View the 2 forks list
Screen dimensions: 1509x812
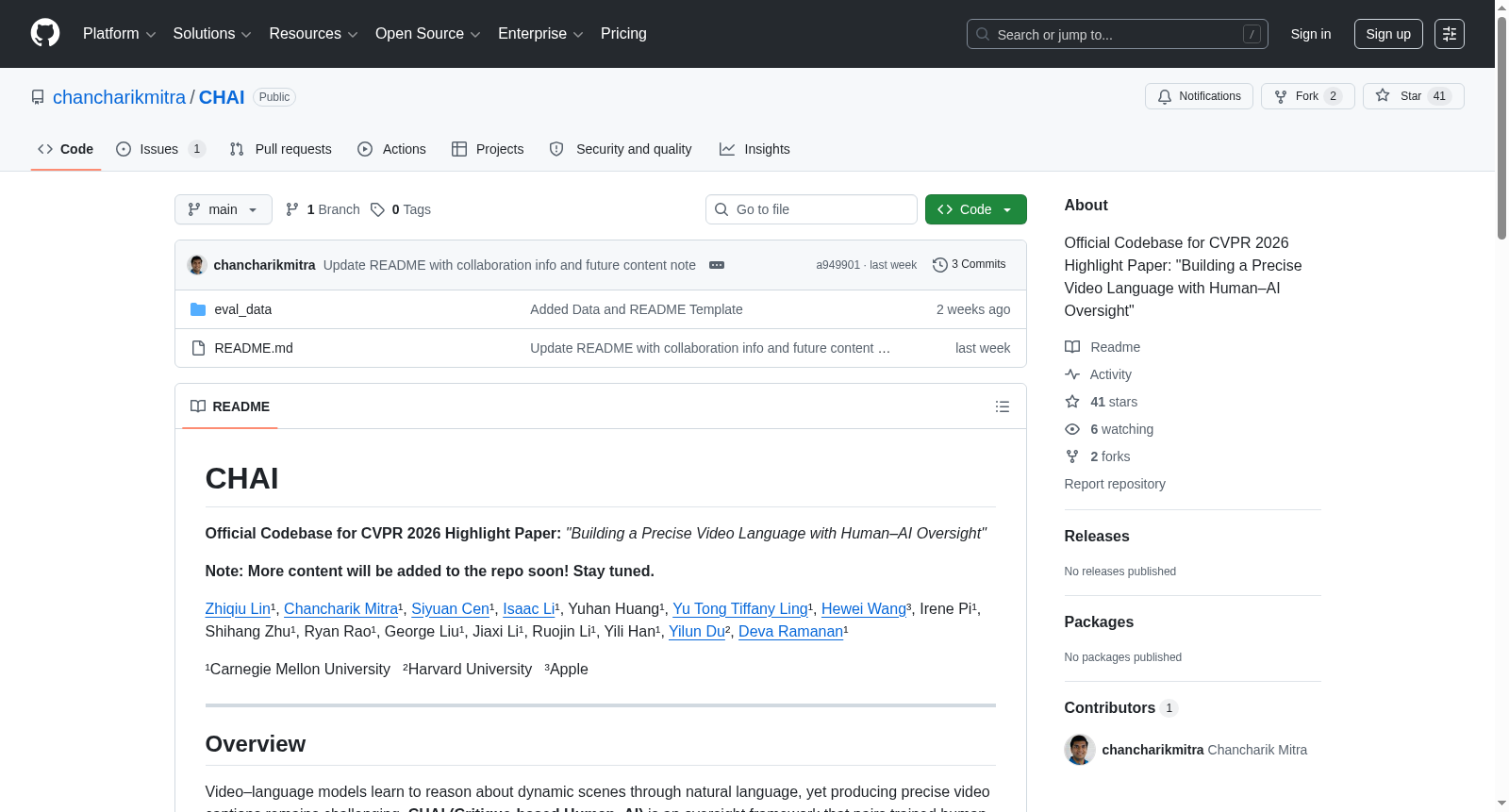pyautogui.click(x=1098, y=456)
